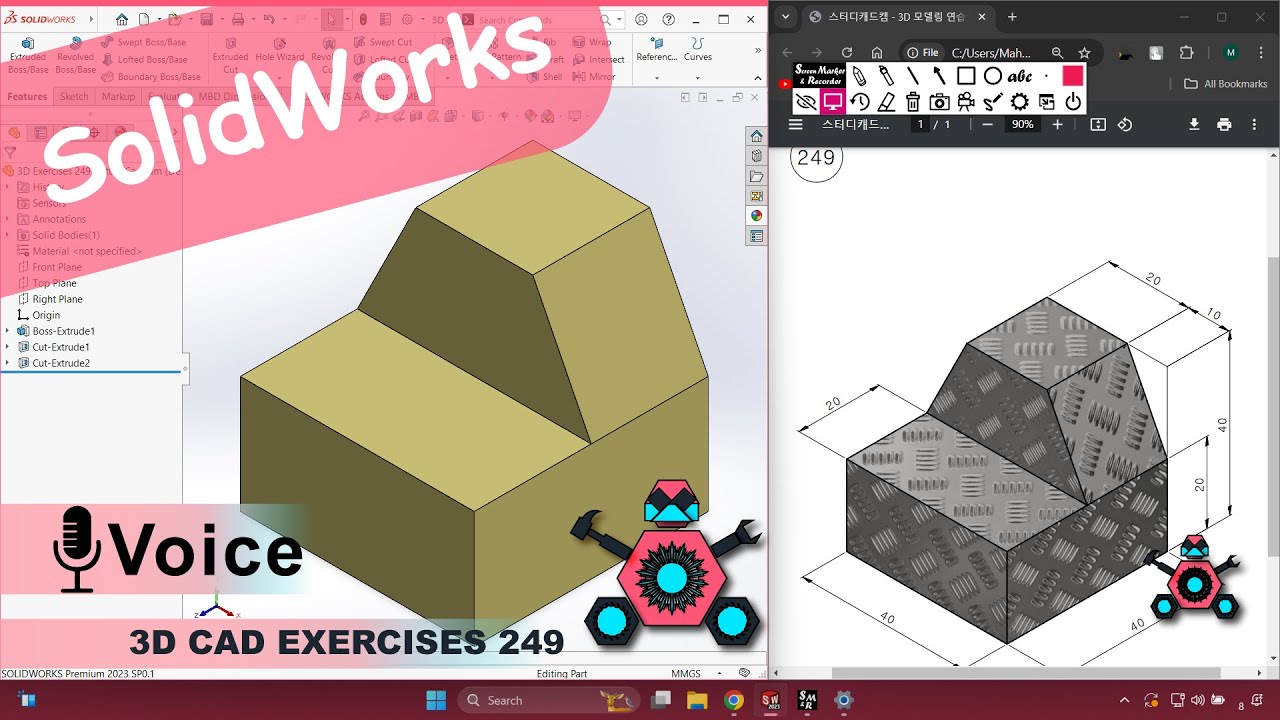This screenshot has width=1280, height=720.
Task: Open Google Chrome from the taskbar
Action: coord(734,700)
